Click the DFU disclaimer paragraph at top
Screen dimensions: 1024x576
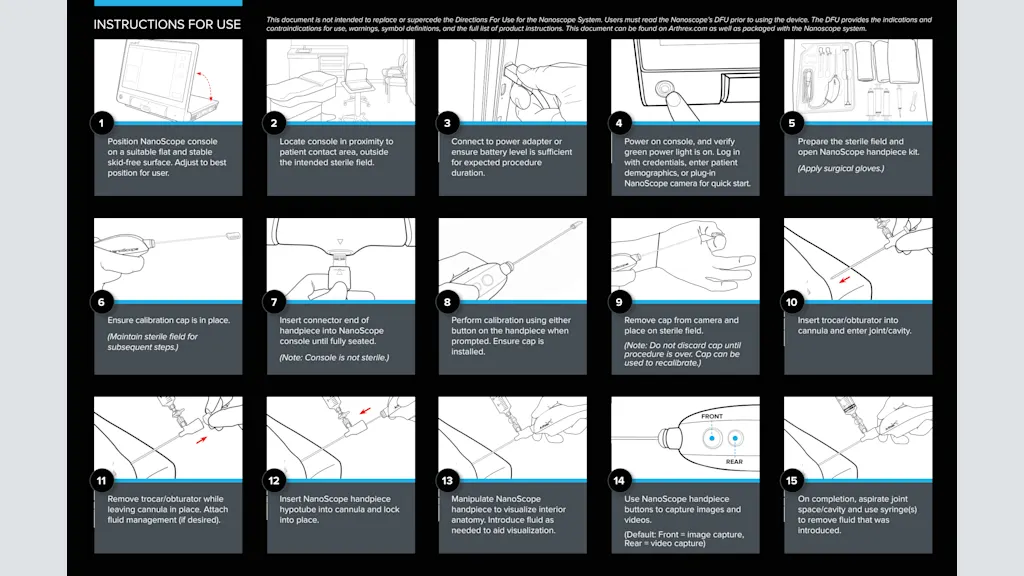click(599, 24)
